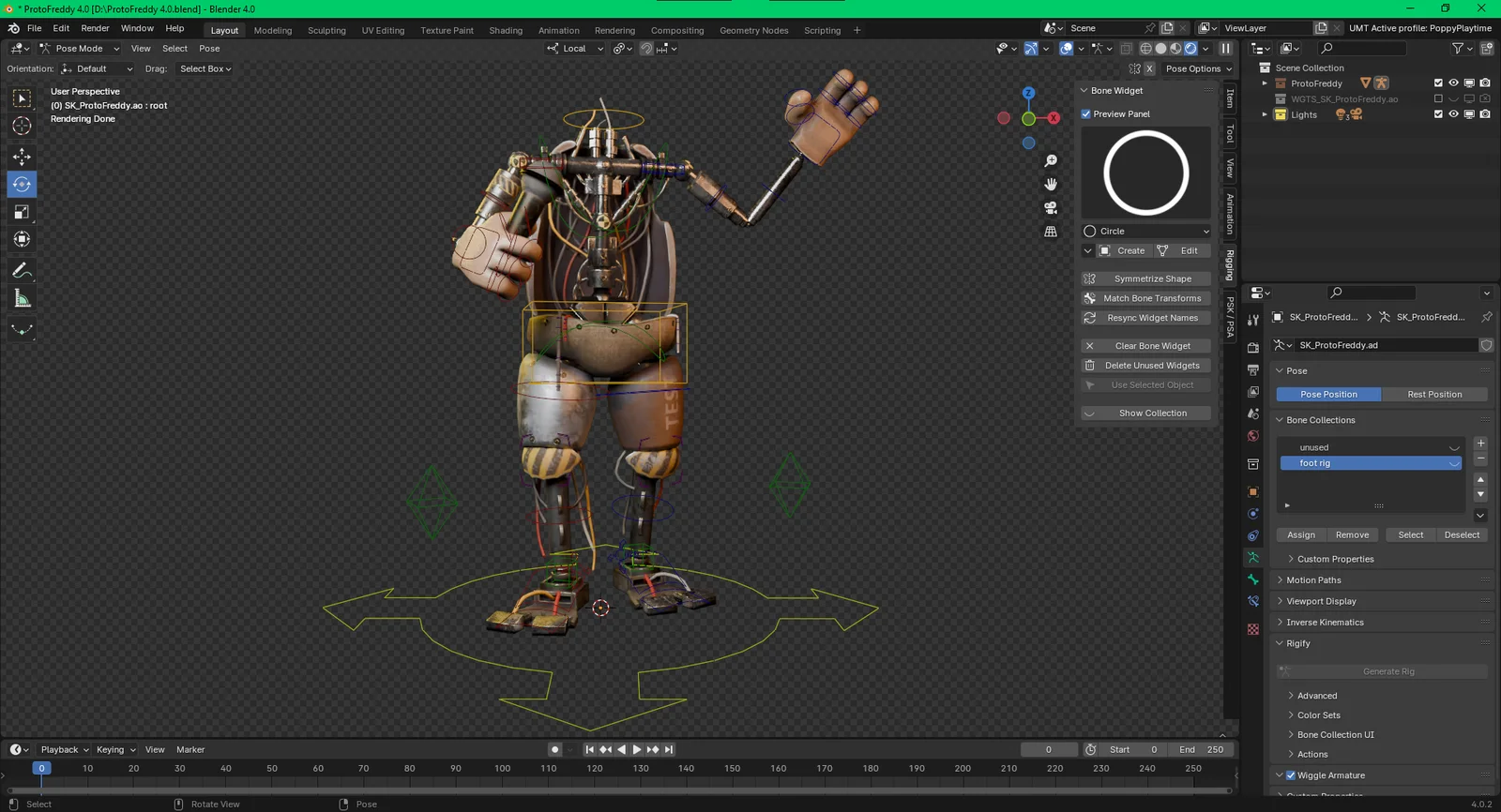Screen dimensions: 1501x812
Task: Switch to wireframe viewport shading
Action: point(1145,48)
